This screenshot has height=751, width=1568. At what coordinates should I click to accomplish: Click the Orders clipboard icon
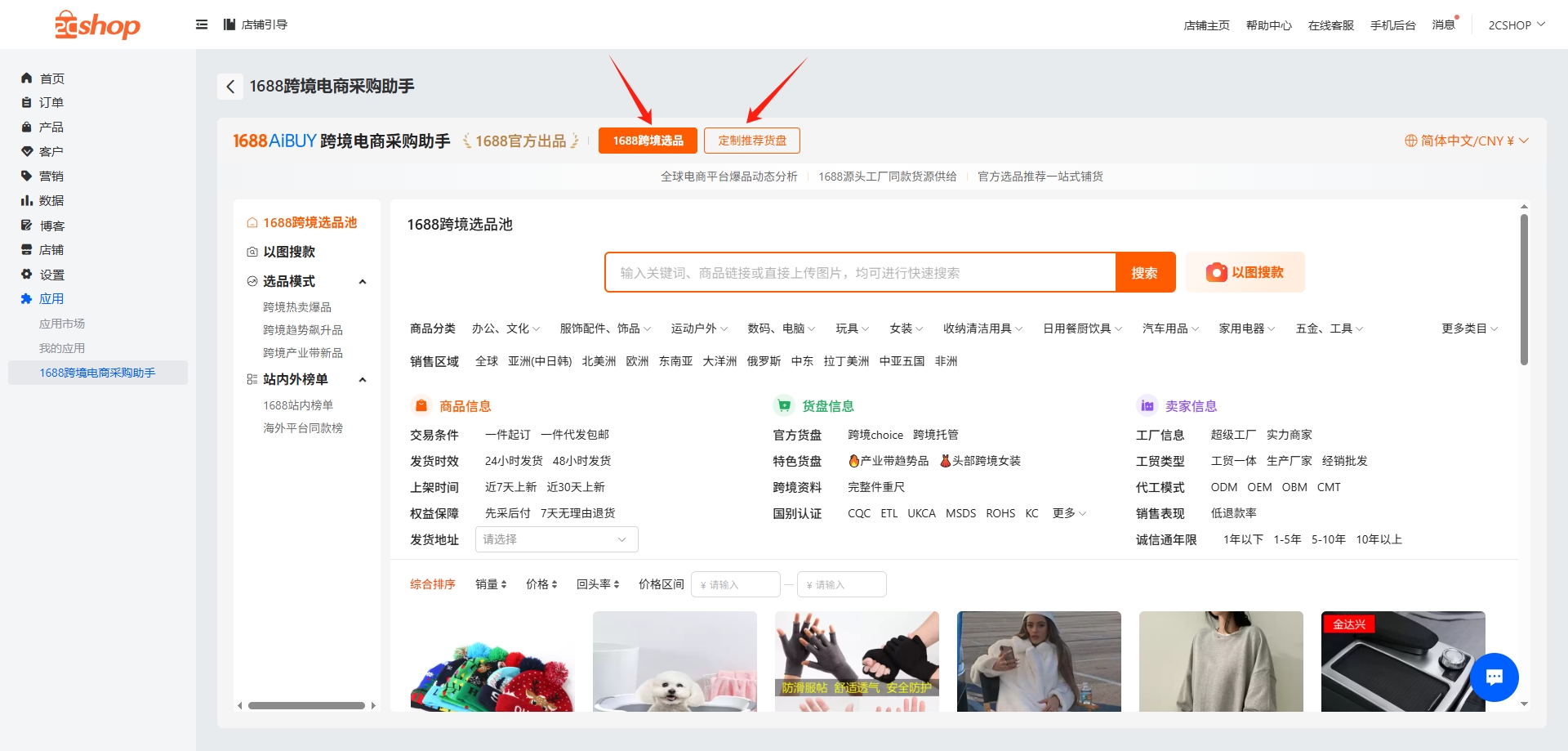[26, 103]
